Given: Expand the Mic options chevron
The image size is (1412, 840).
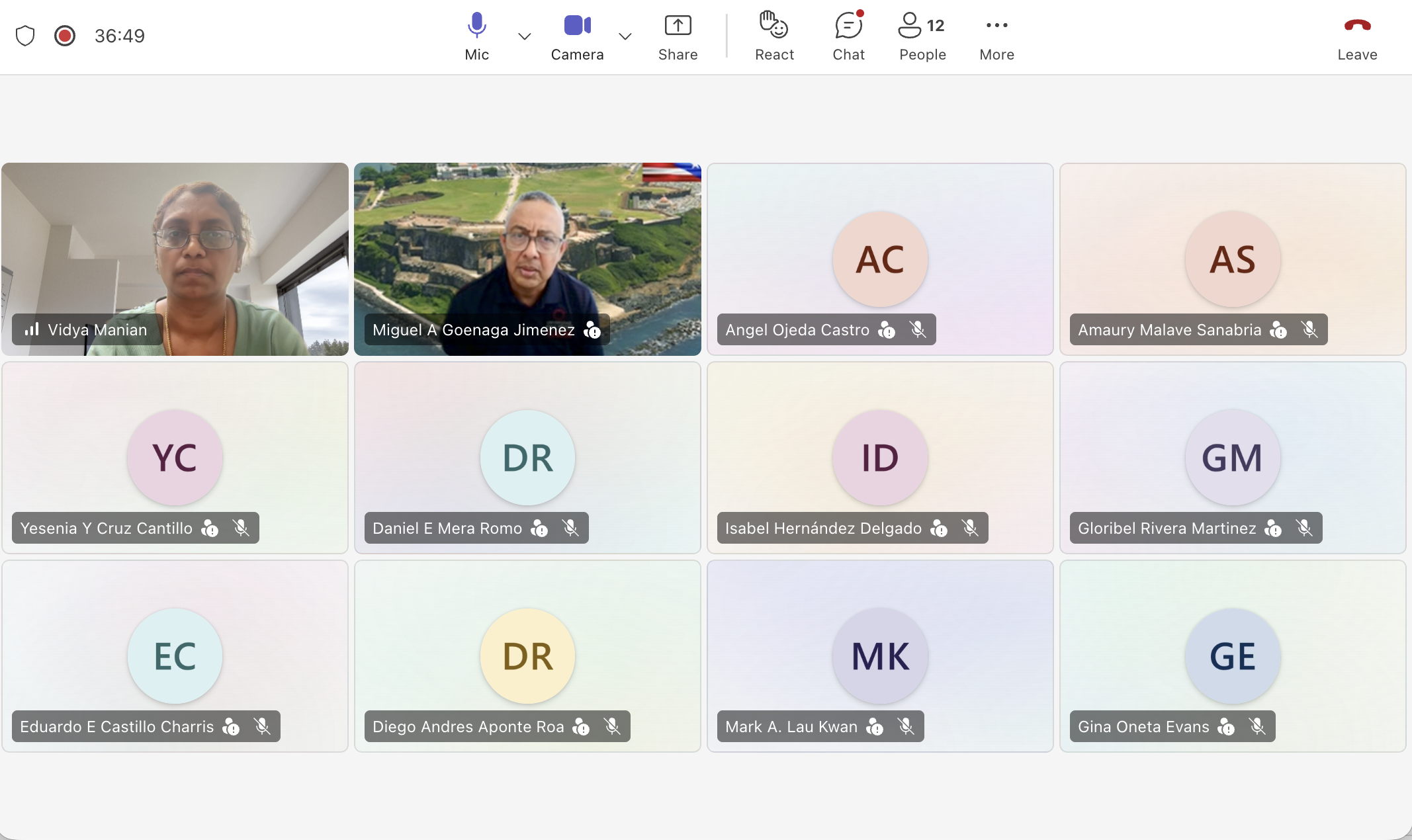Looking at the screenshot, I should (x=525, y=36).
